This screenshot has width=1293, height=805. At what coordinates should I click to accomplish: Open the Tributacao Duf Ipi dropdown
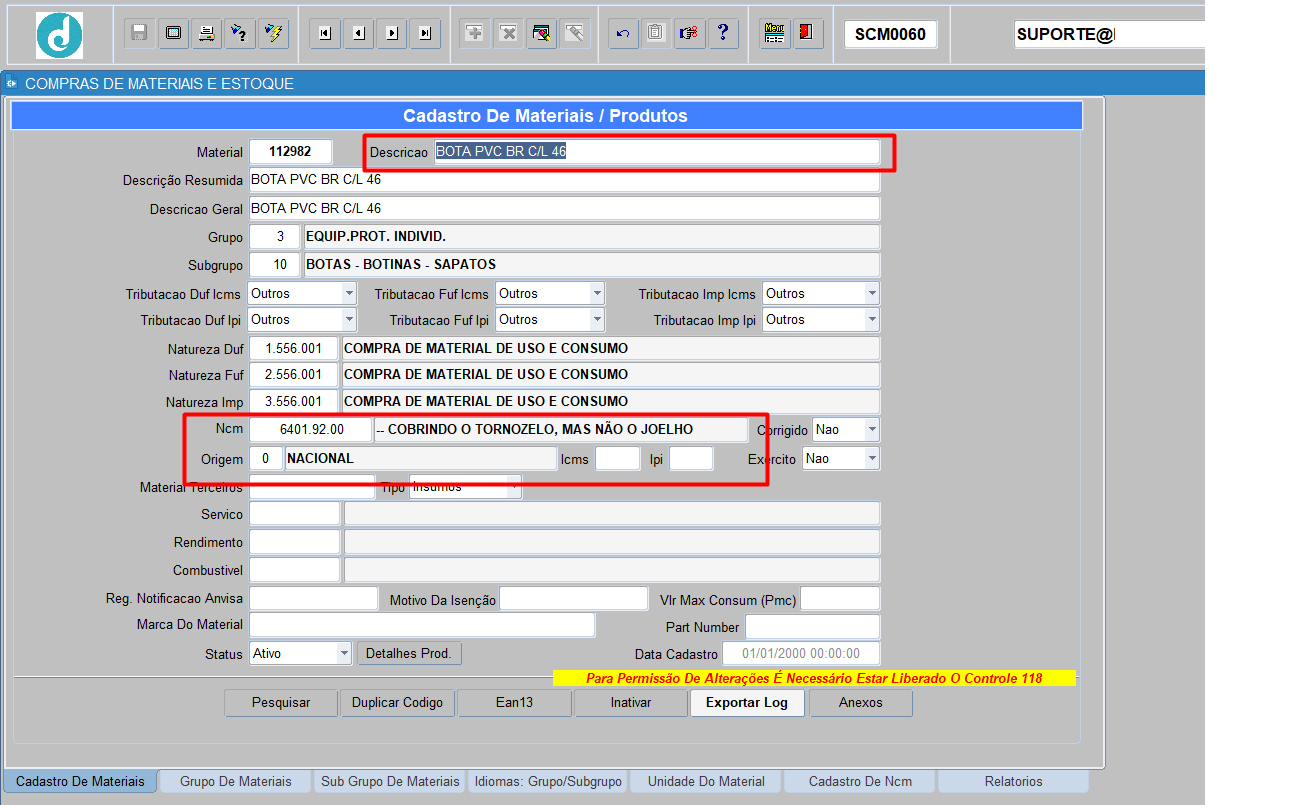point(349,319)
